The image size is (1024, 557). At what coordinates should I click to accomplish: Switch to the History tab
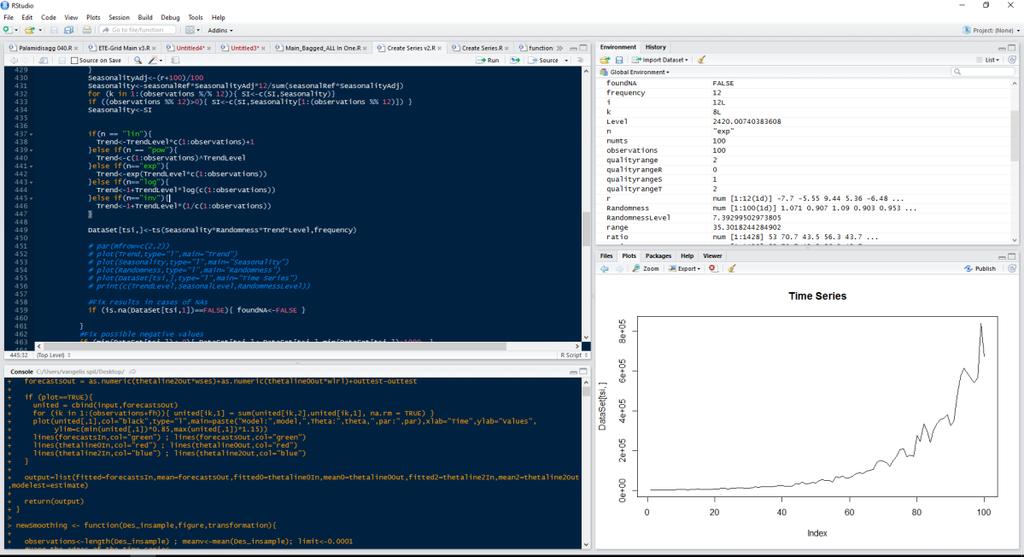[656, 47]
